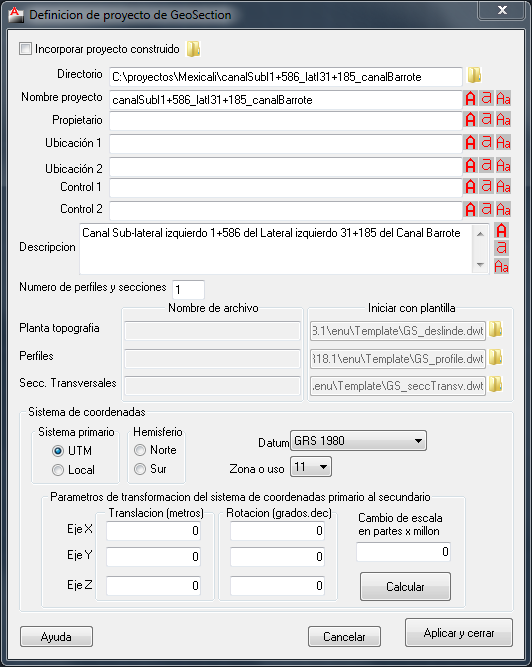Viewport: 532px width, 667px height.
Task: Apply title case to Ubicación 1
Action: click(x=503, y=142)
